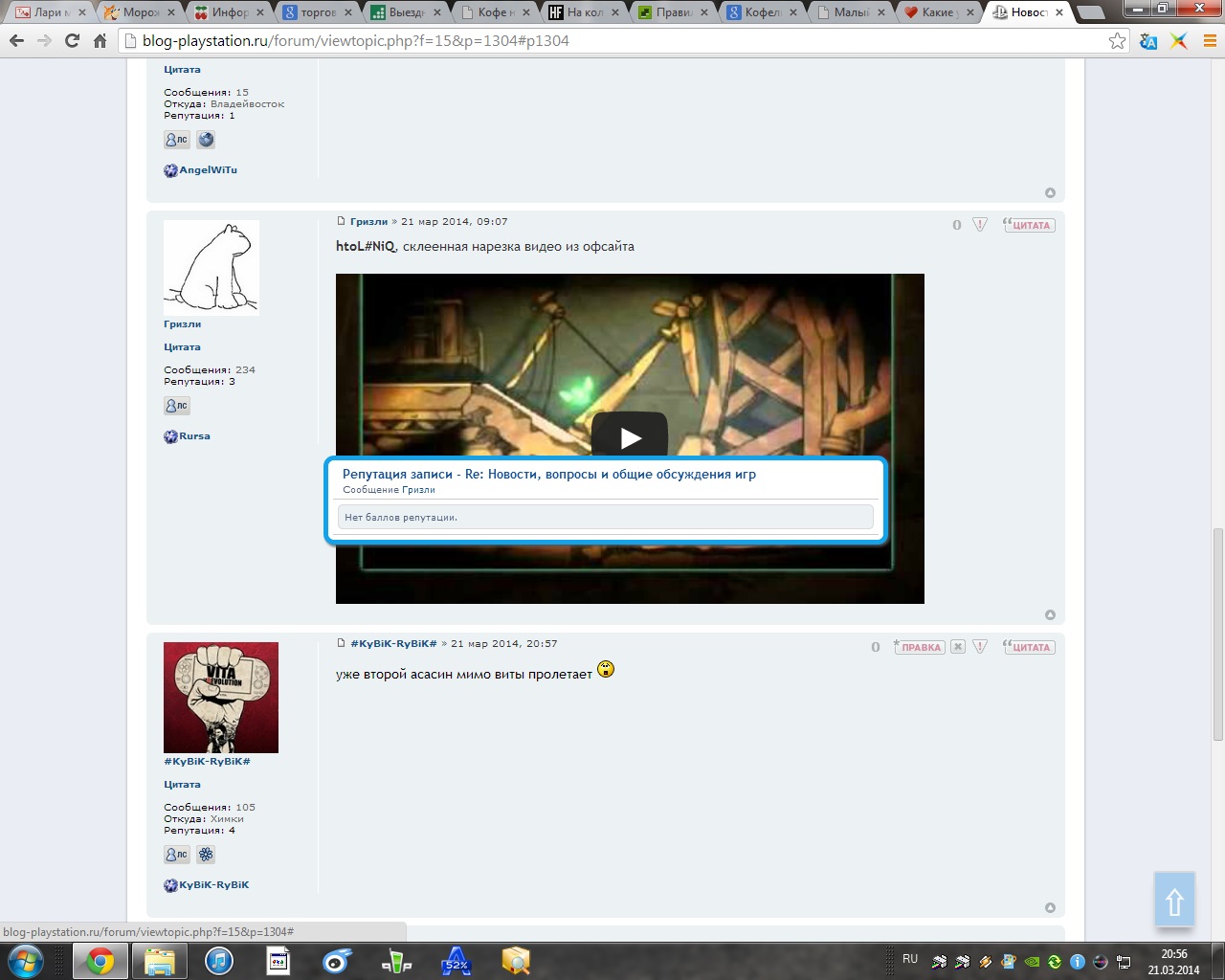
Task: Click "Нет баллов репутации." text in popup
Action: 401,518
